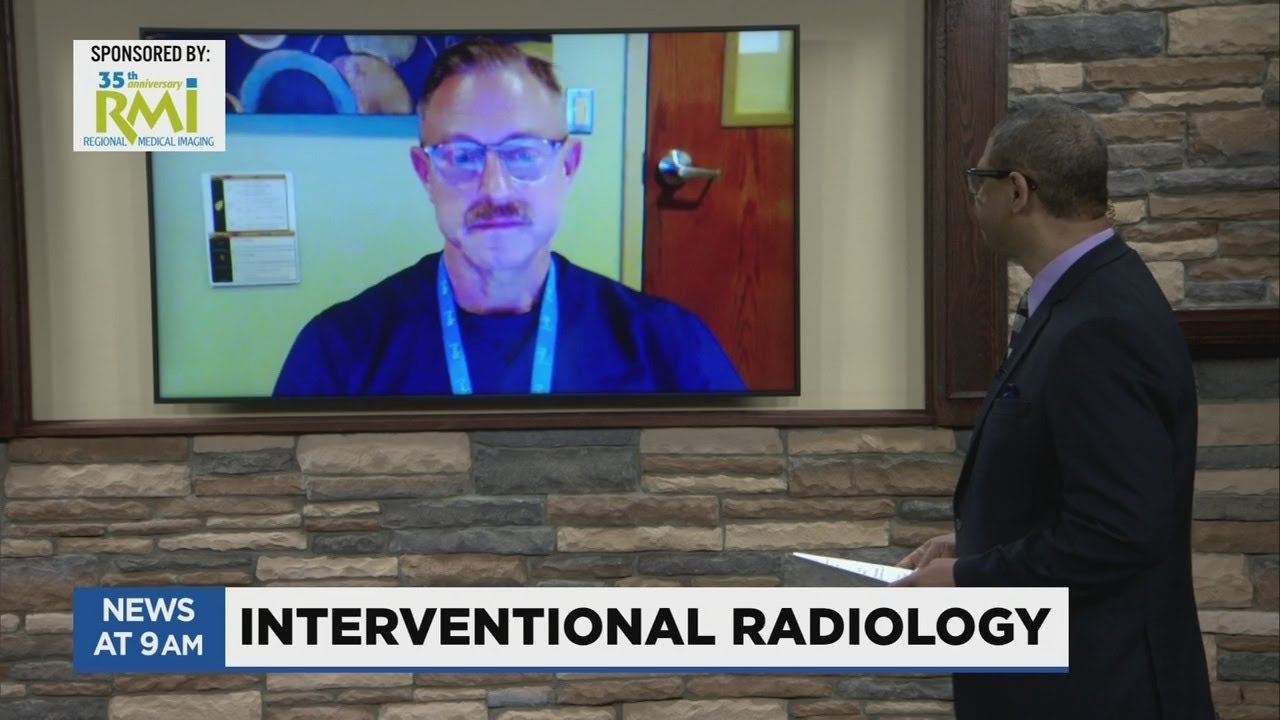Viewport: 1280px width, 720px height.
Task: Click the RMI Regional Medical Imaging sponsor logo
Action: [149, 109]
